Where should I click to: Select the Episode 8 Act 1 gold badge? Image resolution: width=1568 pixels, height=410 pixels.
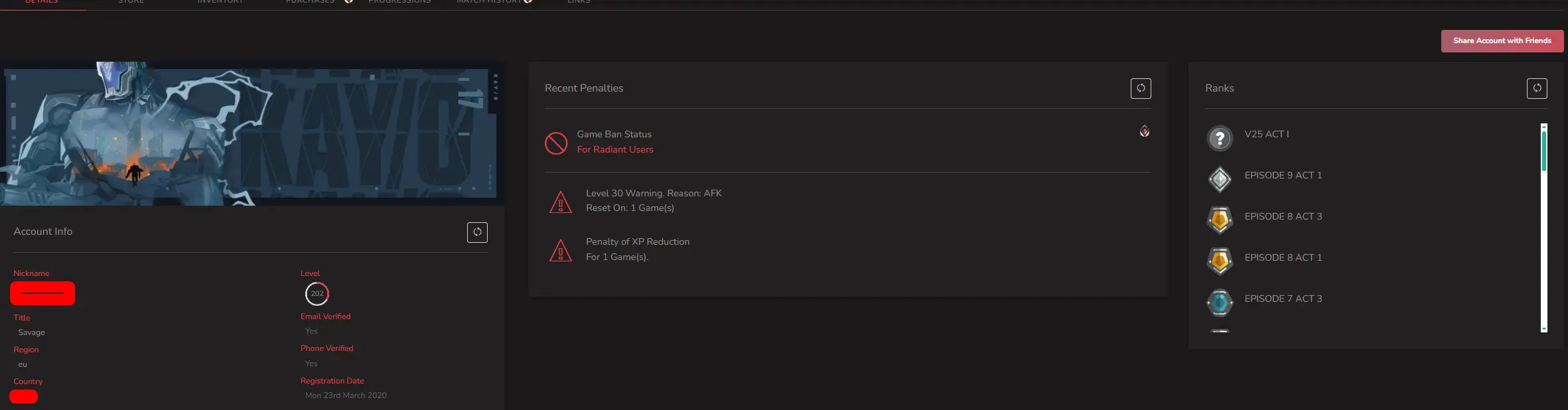click(x=1220, y=261)
